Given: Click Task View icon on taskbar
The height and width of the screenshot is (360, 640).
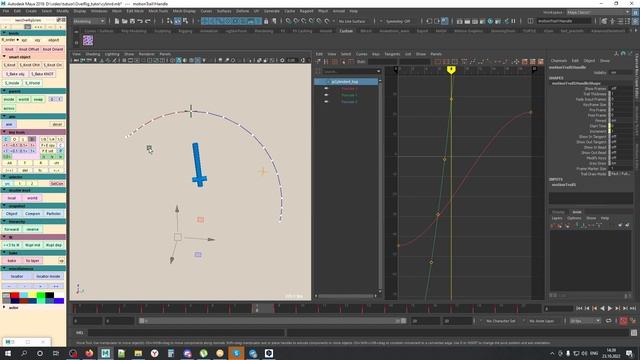Looking at the screenshot, I should click(56, 353).
